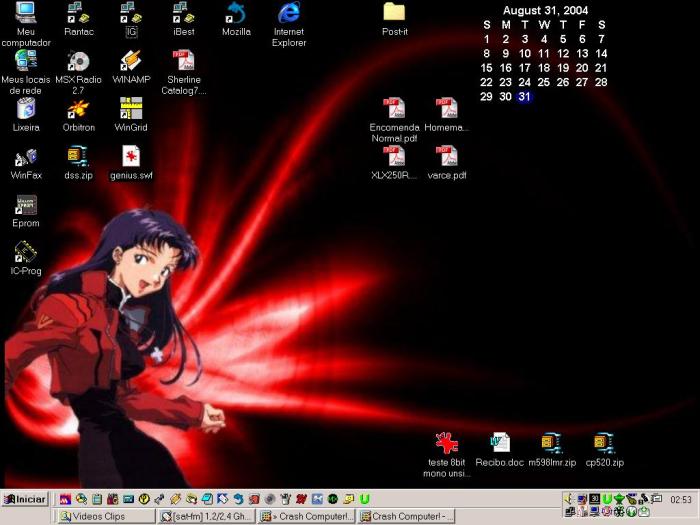Click the blue swirl Mozilla quick launch icon
The width and height of the screenshot is (700, 525).
click(238, 499)
